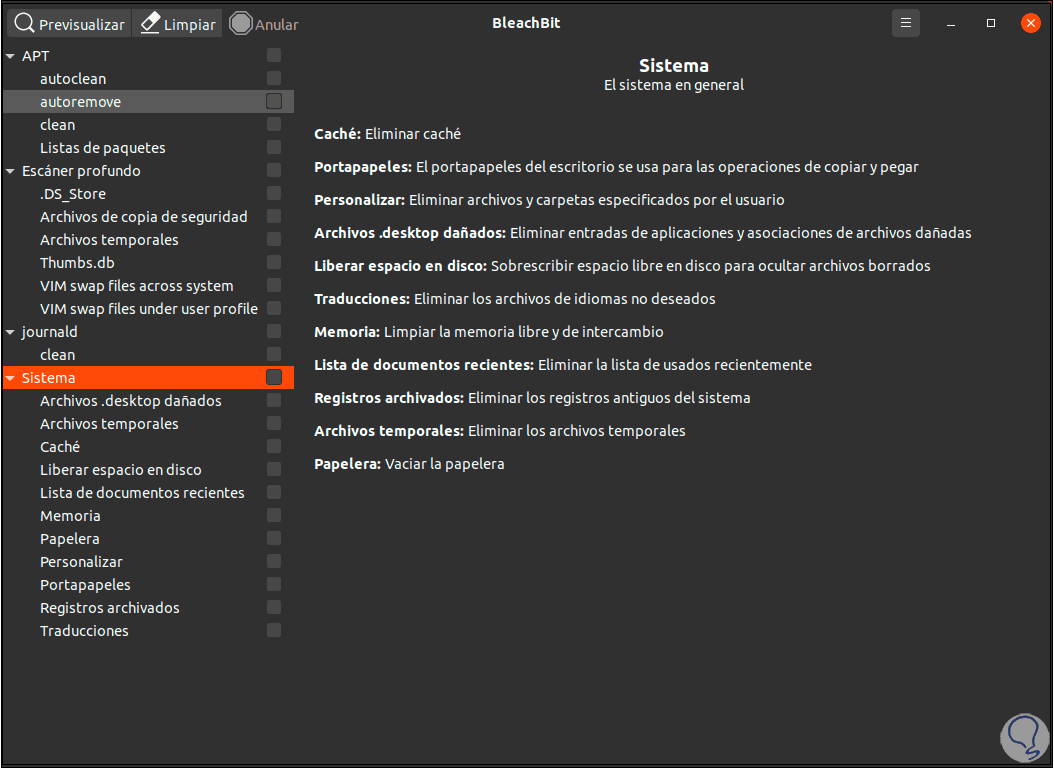Click the 'Papelera: Vaciar la papelera' description
The image size is (1054, 768).
(409, 464)
